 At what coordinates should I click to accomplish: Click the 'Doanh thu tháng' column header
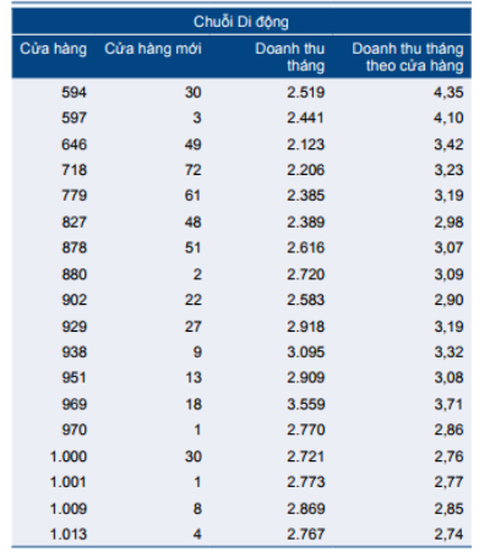pos(290,57)
